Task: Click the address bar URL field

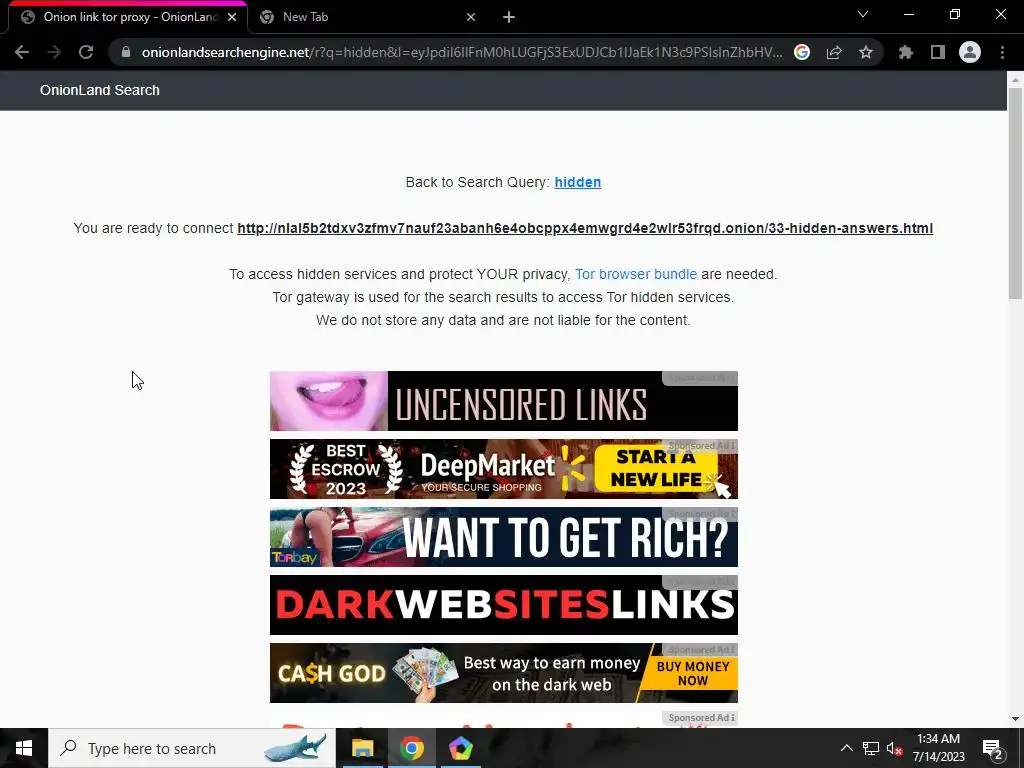Action: point(461,52)
